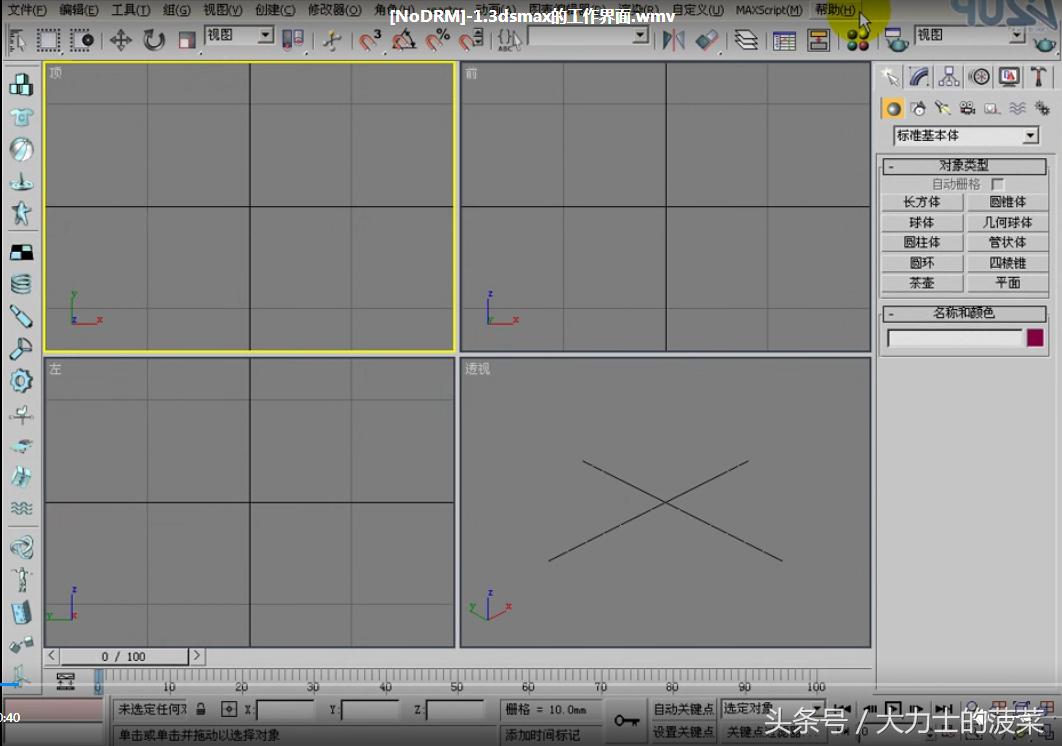Click the object color swatch
This screenshot has height=746, width=1062.
(x=1035, y=338)
